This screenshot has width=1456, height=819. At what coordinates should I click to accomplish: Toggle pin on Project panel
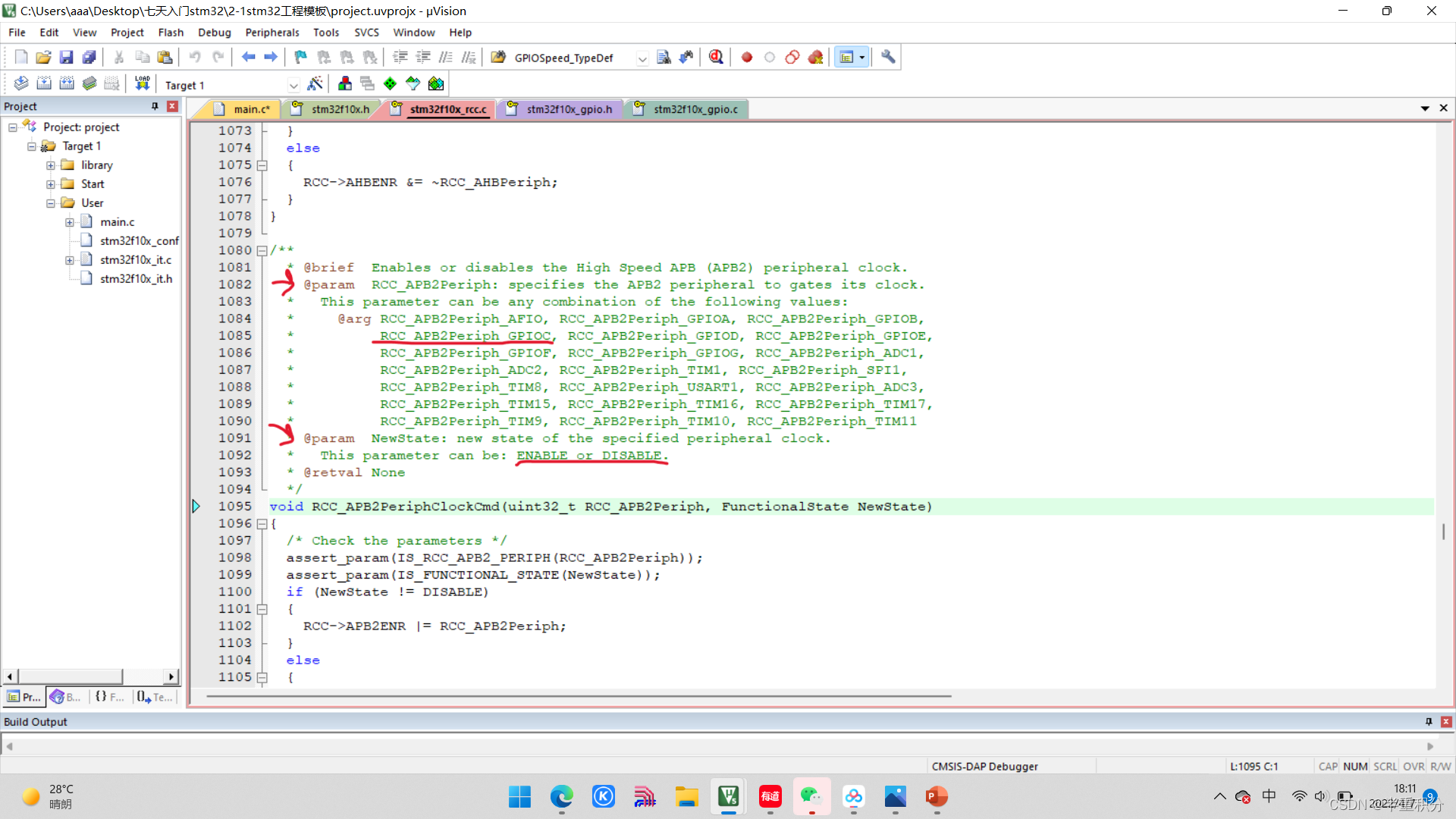pyautogui.click(x=155, y=106)
